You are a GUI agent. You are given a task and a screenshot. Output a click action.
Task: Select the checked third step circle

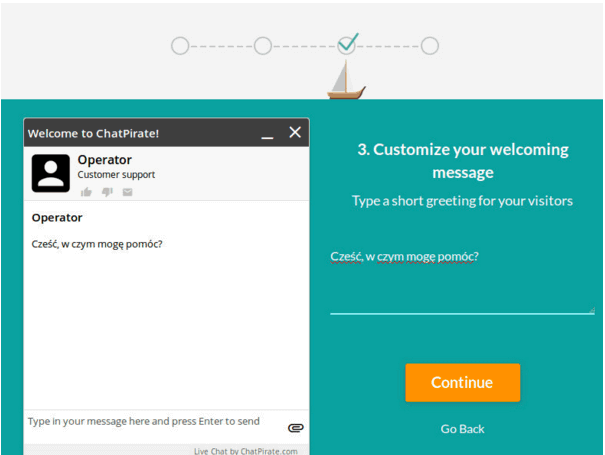coord(346,45)
